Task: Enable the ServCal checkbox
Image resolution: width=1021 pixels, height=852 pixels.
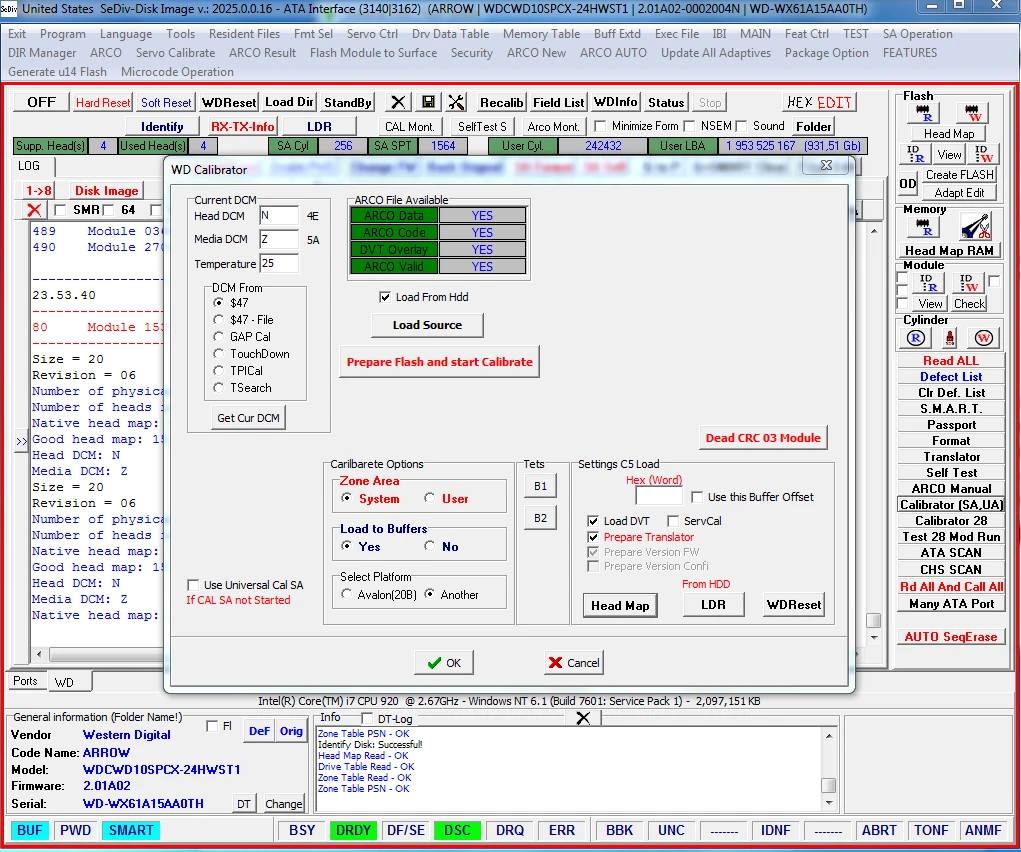Action: coord(673,521)
